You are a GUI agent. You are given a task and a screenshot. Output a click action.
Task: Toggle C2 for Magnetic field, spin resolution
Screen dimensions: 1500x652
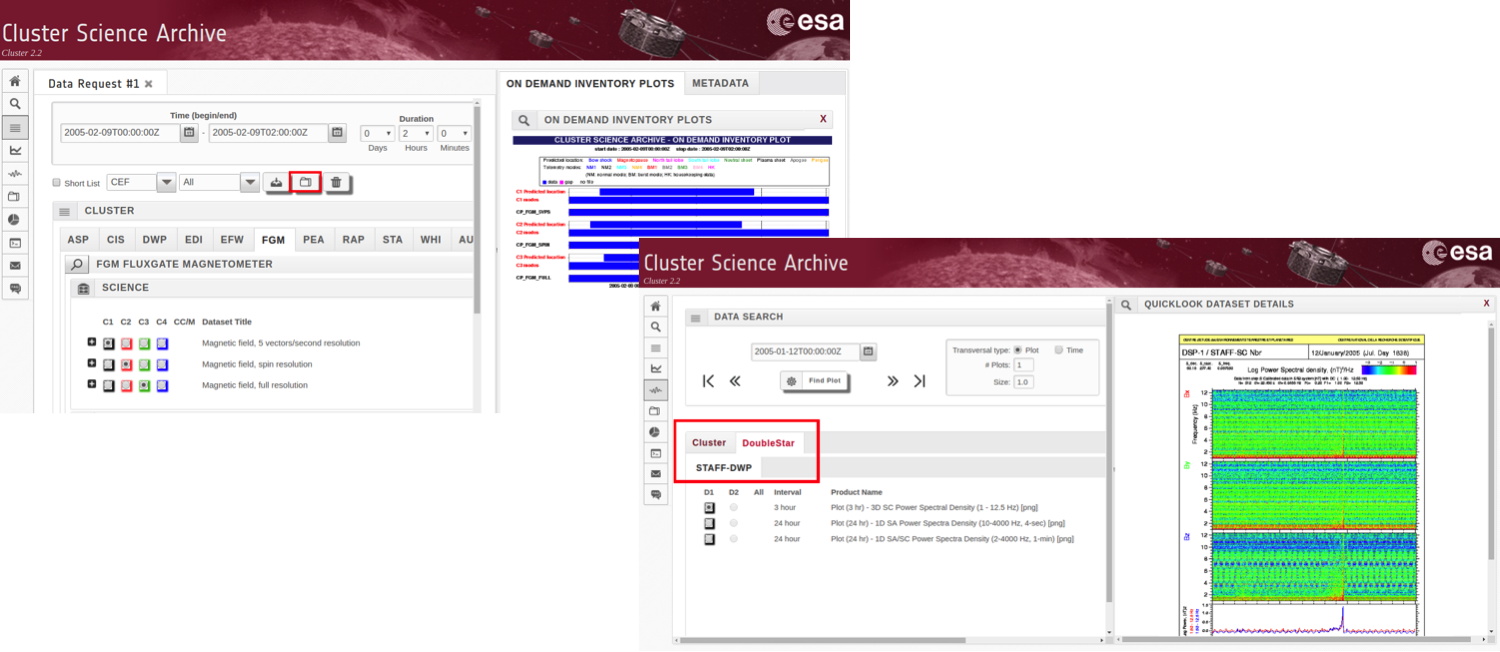point(127,364)
